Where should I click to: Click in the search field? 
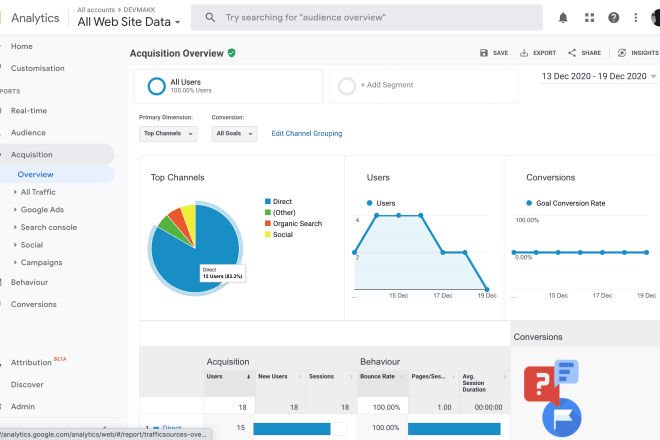point(367,18)
